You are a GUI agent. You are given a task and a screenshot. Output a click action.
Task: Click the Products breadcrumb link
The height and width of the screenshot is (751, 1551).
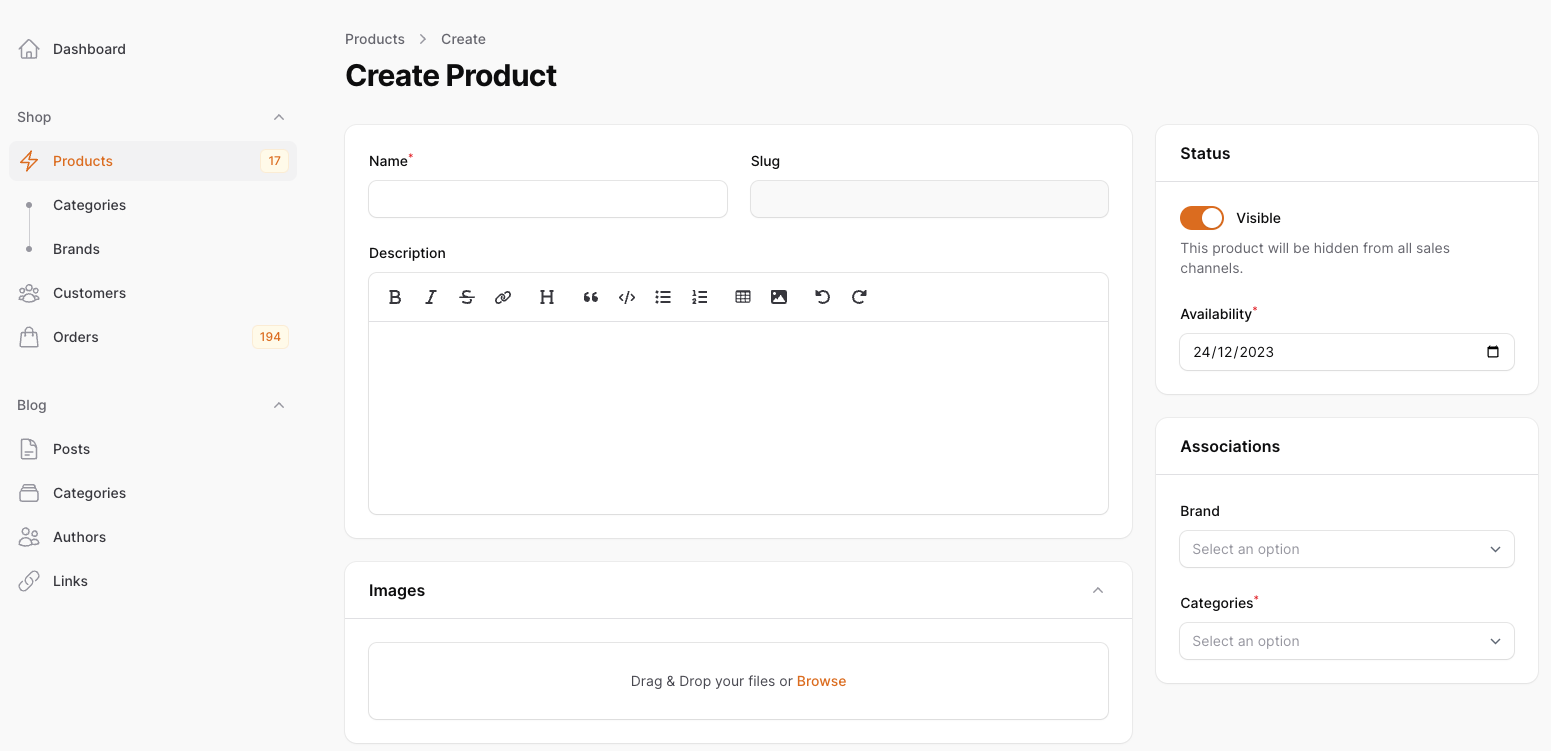(375, 39)
